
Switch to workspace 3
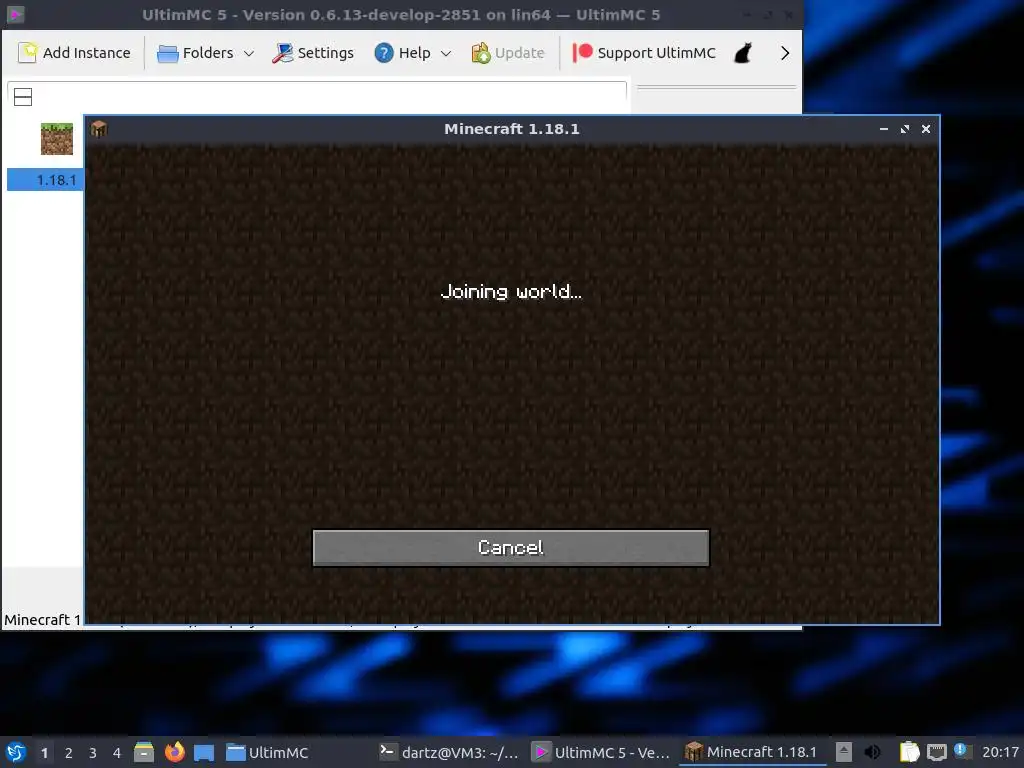(93, 753)
